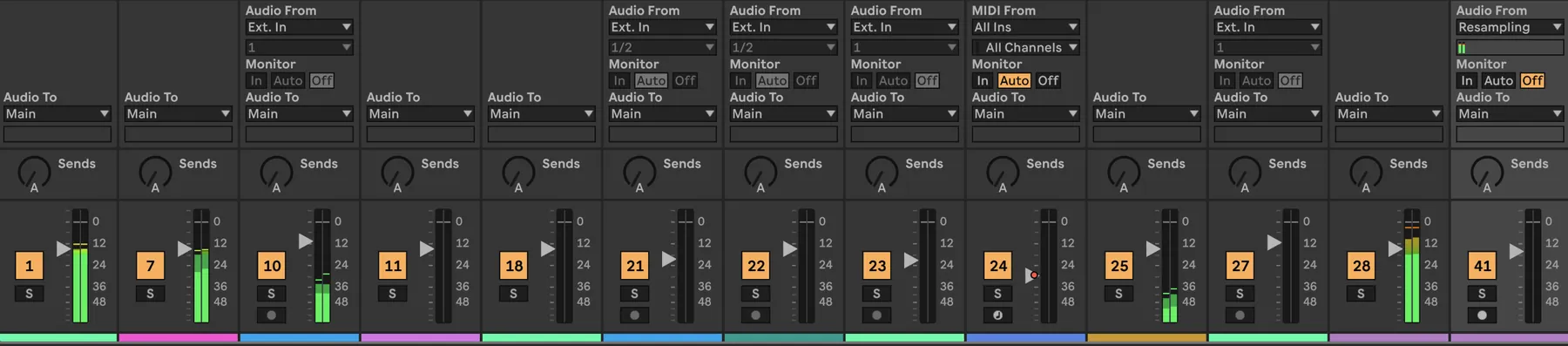This screenshot has height=346, width=1568.
Task: Arm track 23 for recording
Action: [x=876, y=315]
